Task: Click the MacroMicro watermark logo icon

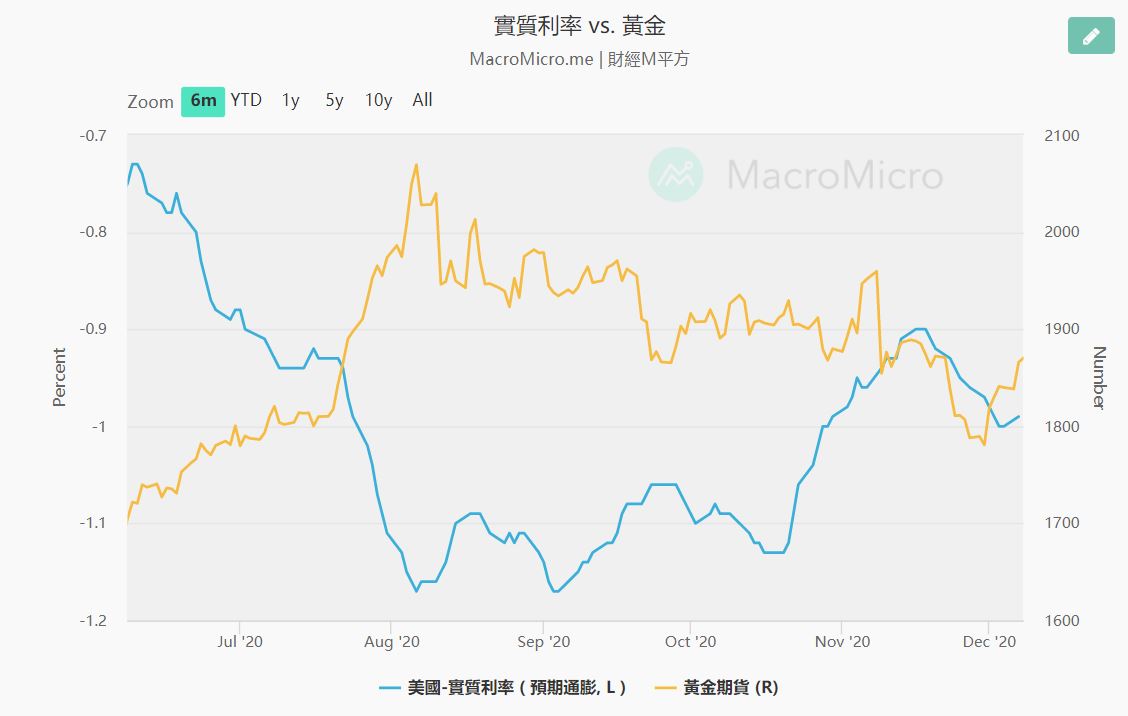Action: coord(676,175)
